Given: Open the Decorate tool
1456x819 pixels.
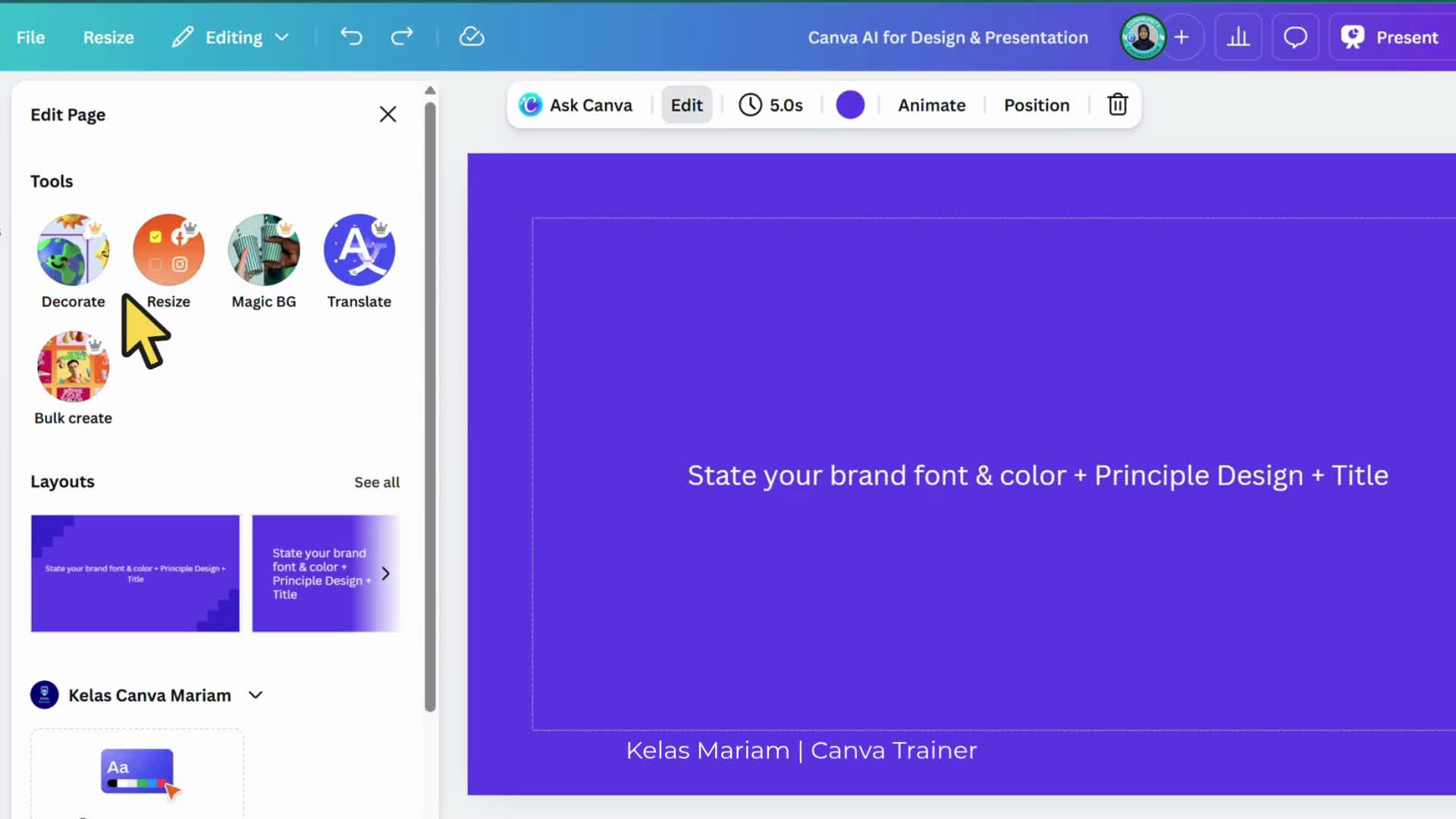Looking at the screenshot, I should [x=73, y=262].
